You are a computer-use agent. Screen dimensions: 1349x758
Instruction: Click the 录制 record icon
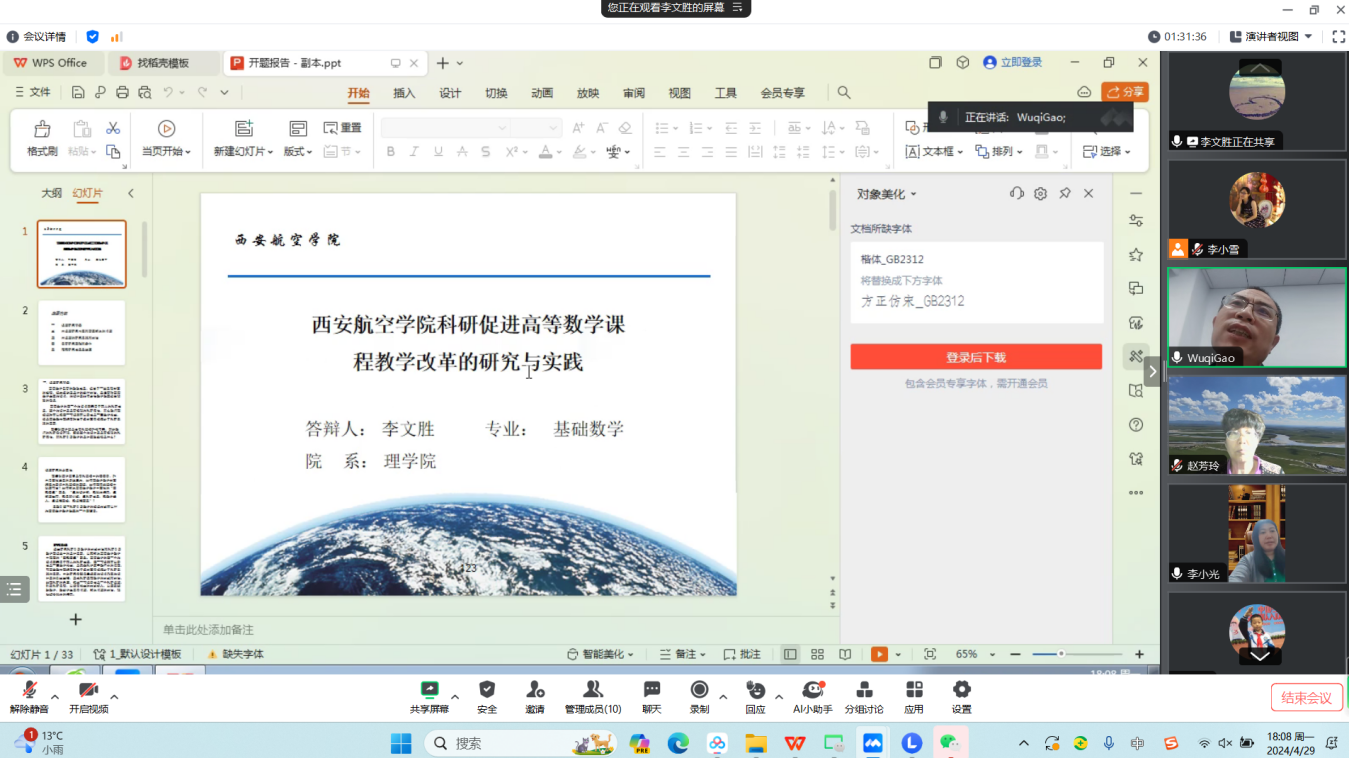[699, 690]
